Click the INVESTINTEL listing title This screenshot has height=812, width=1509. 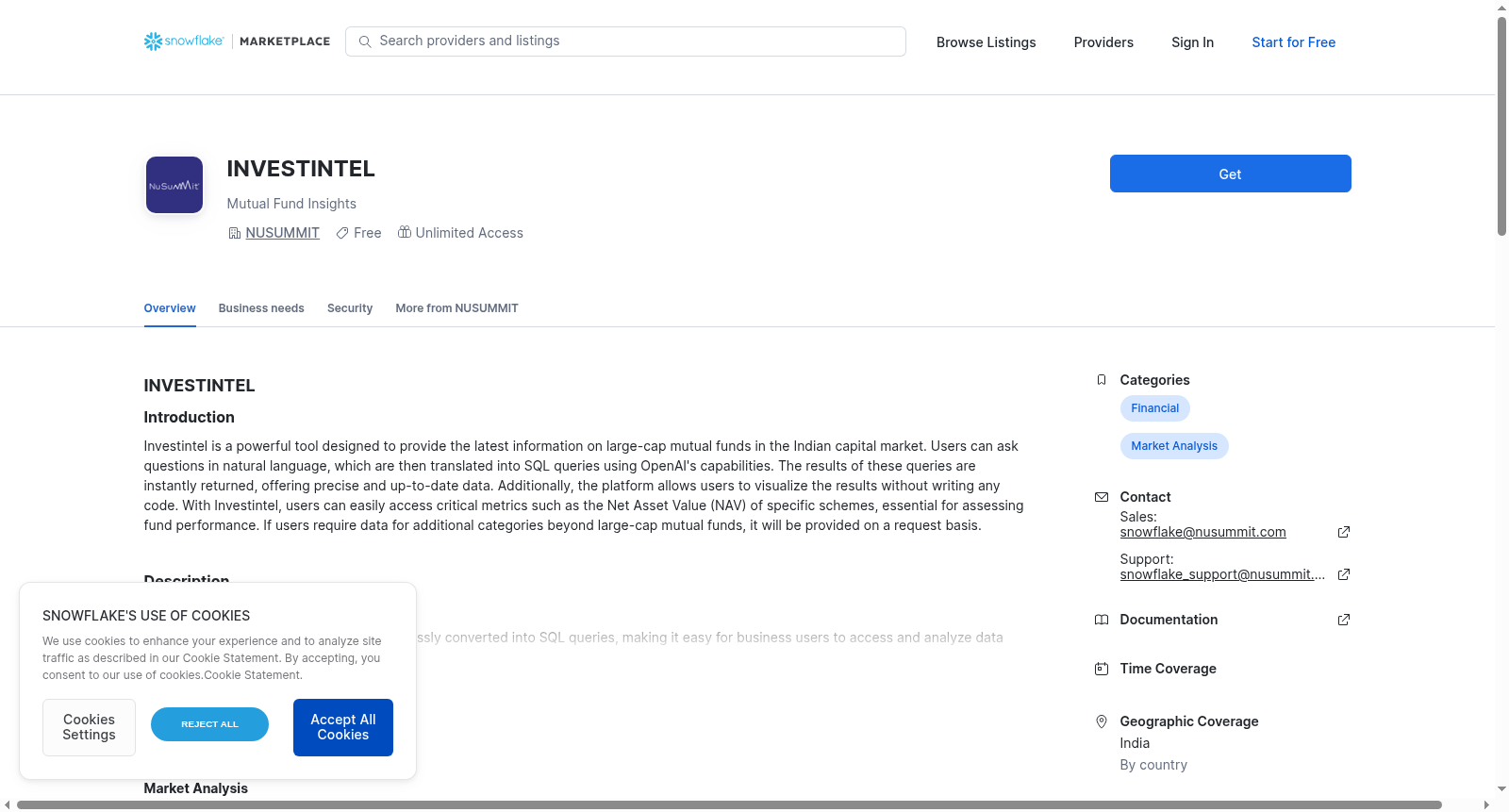[301, 169]
